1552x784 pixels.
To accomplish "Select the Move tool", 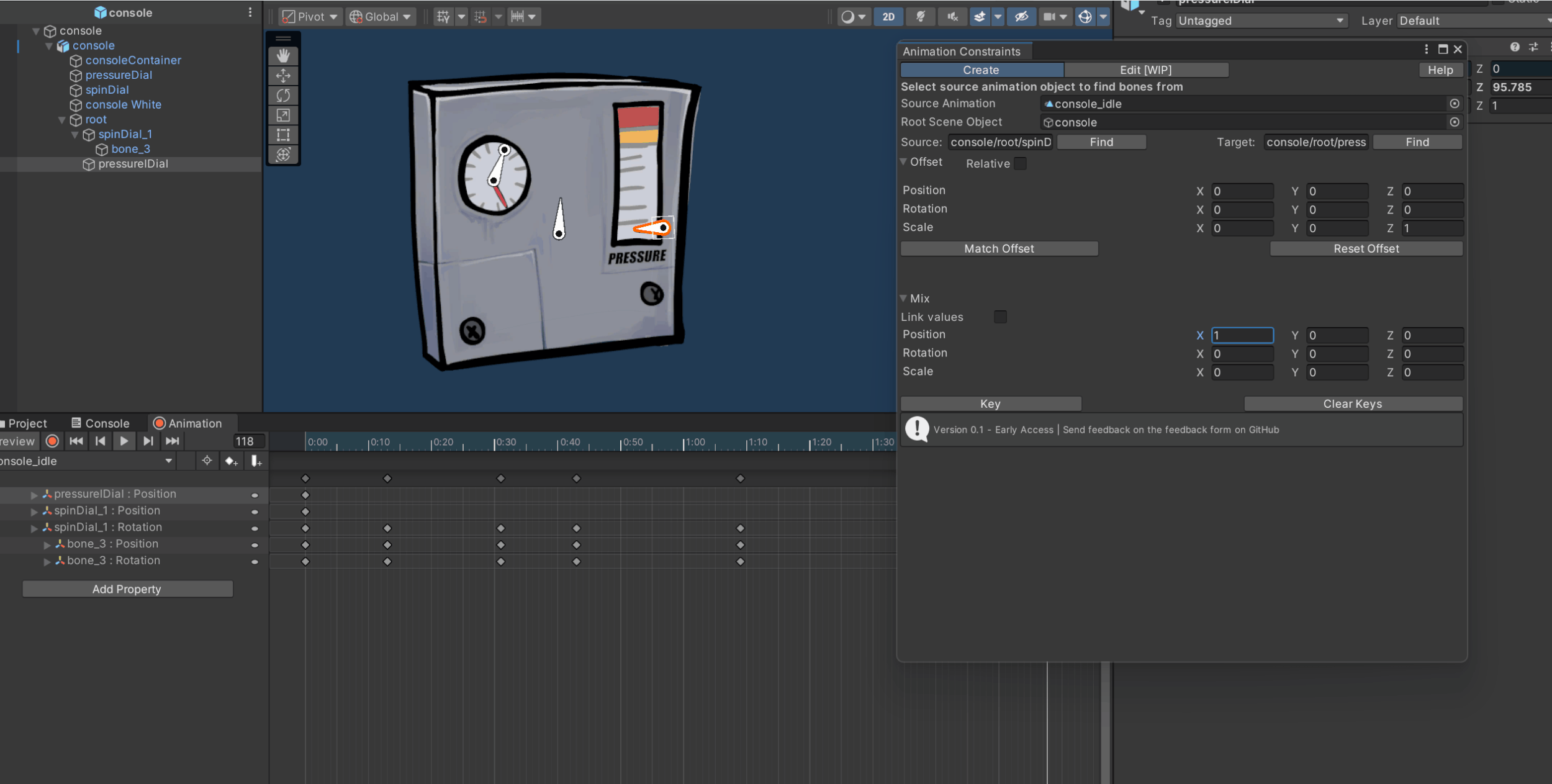I will tap(283, 76).
